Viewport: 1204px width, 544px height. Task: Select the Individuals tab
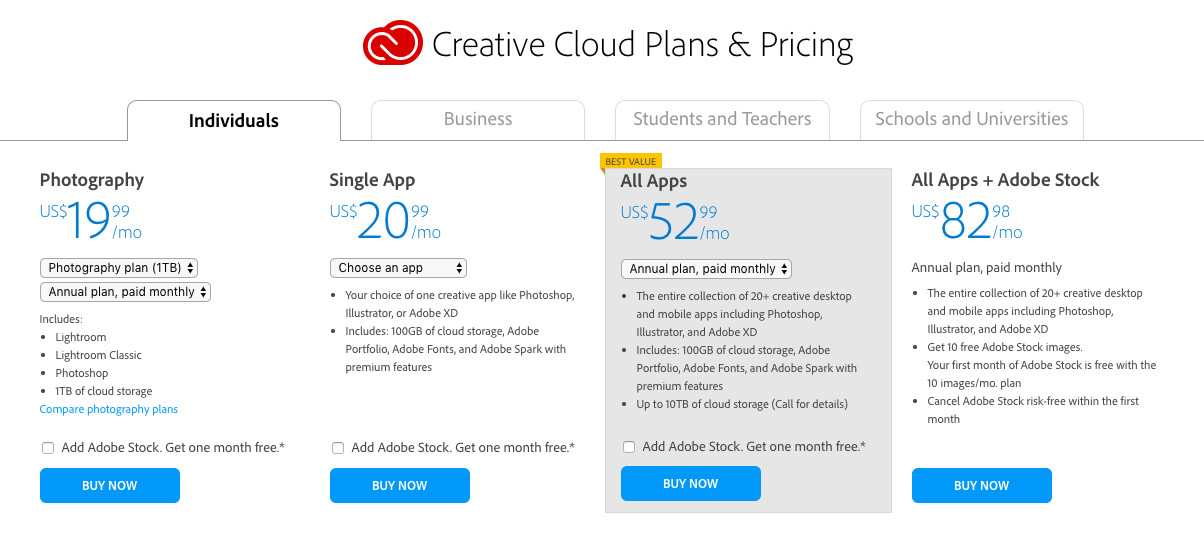point(233,121)
